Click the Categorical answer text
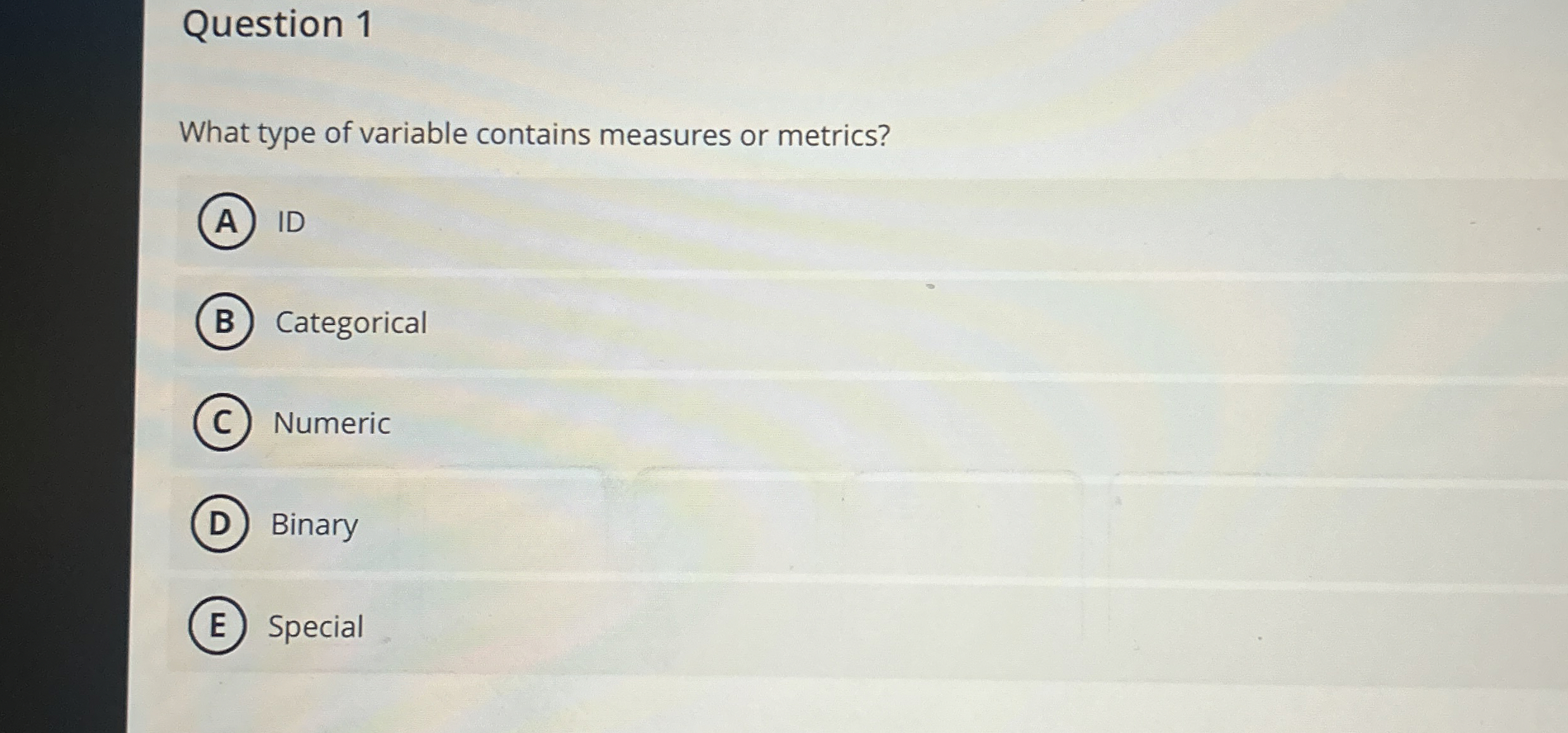 (350, 323)
